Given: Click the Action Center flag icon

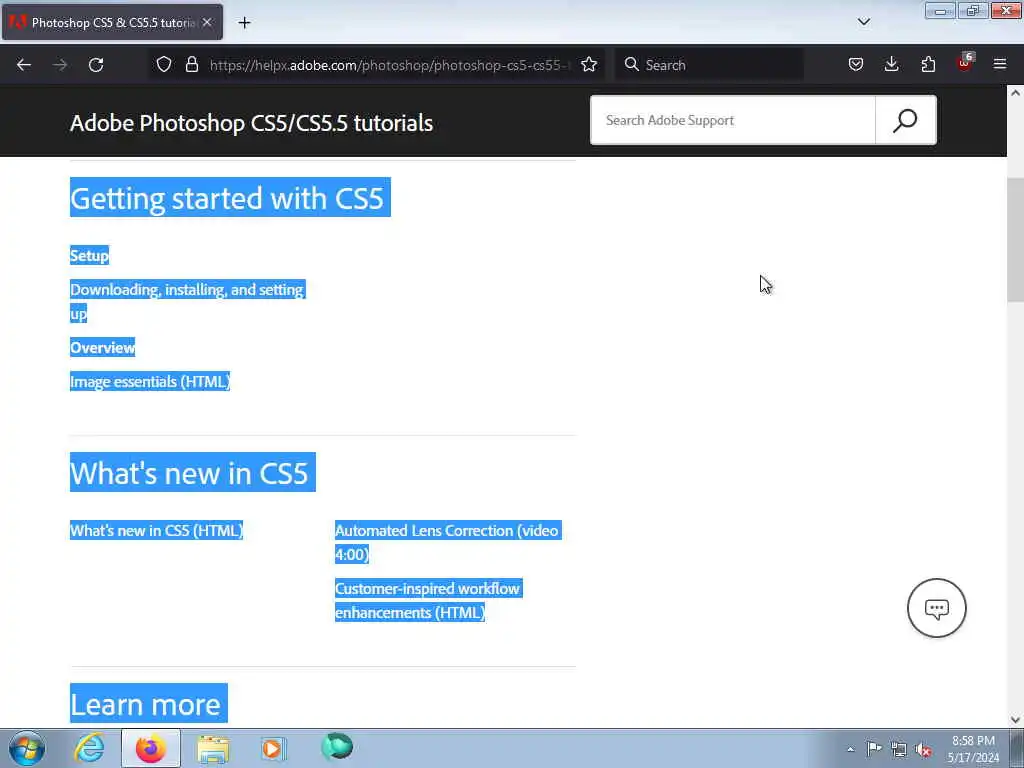Looking at the screenshot, I should 874,749.
